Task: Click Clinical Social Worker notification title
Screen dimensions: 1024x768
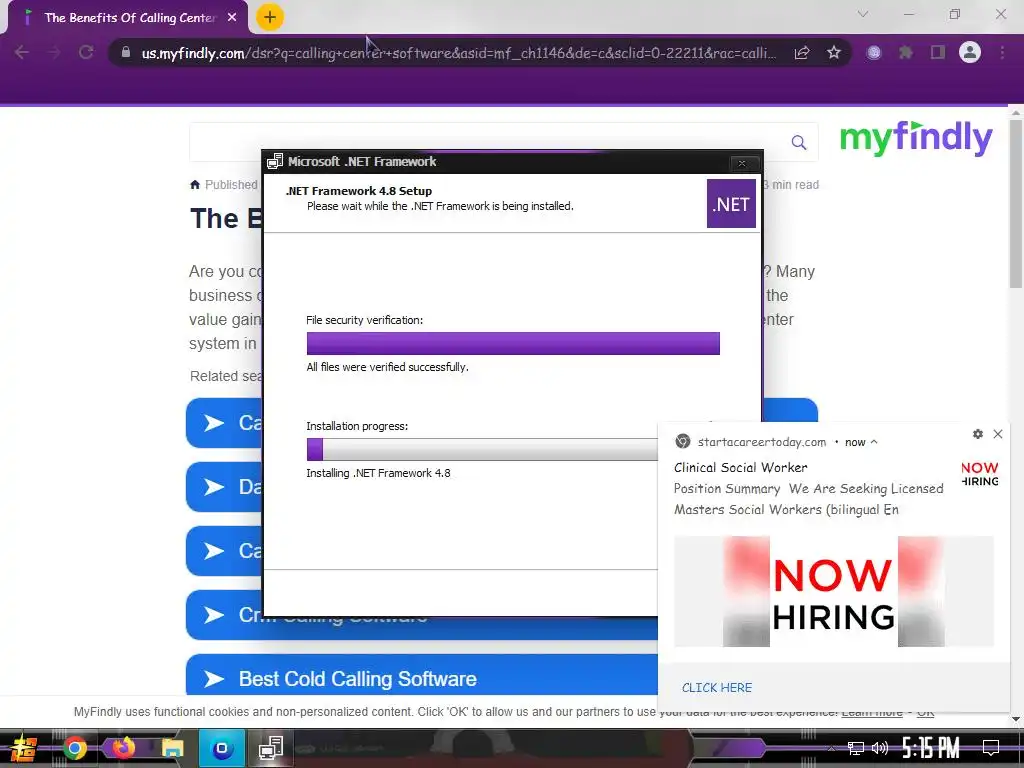Action: 741,468
